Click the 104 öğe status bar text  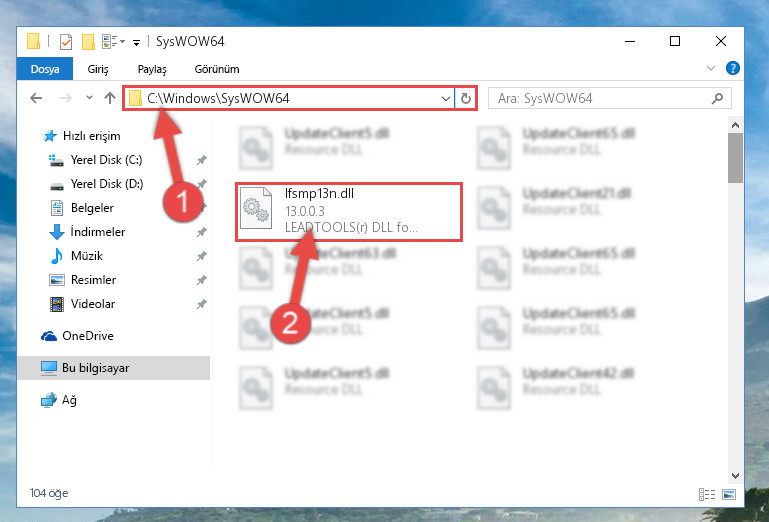tap(49, 493)
